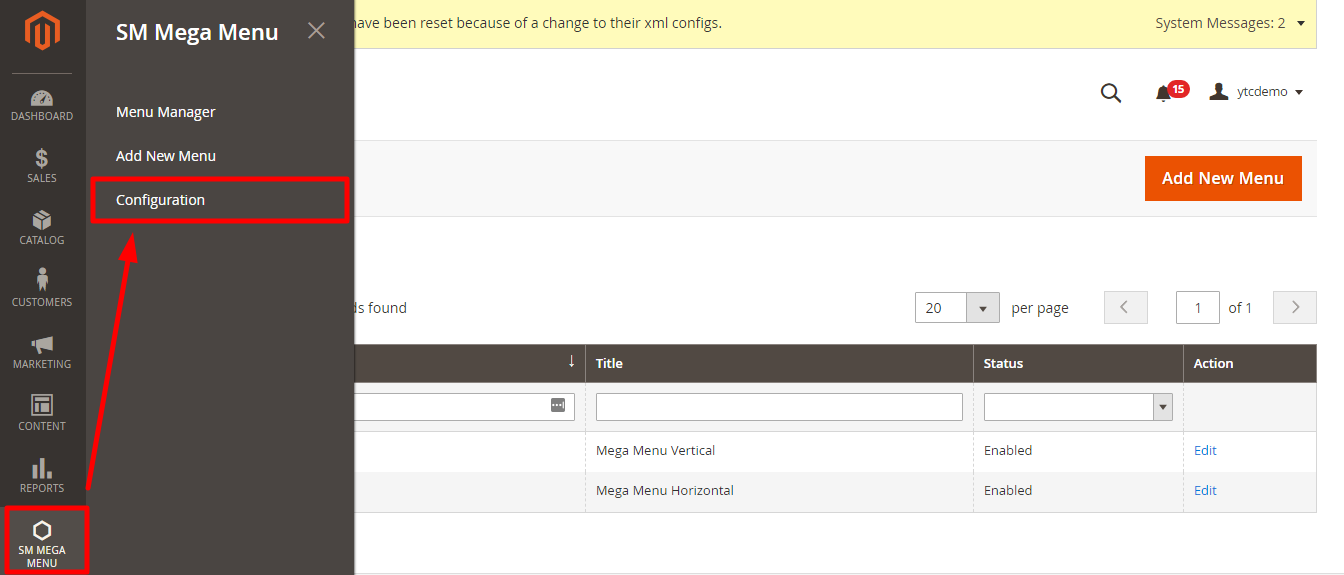The image size is (1344, 575).
Task: Close the SM Mega Menu flyout panel
Action: click(x=316, y=31)
